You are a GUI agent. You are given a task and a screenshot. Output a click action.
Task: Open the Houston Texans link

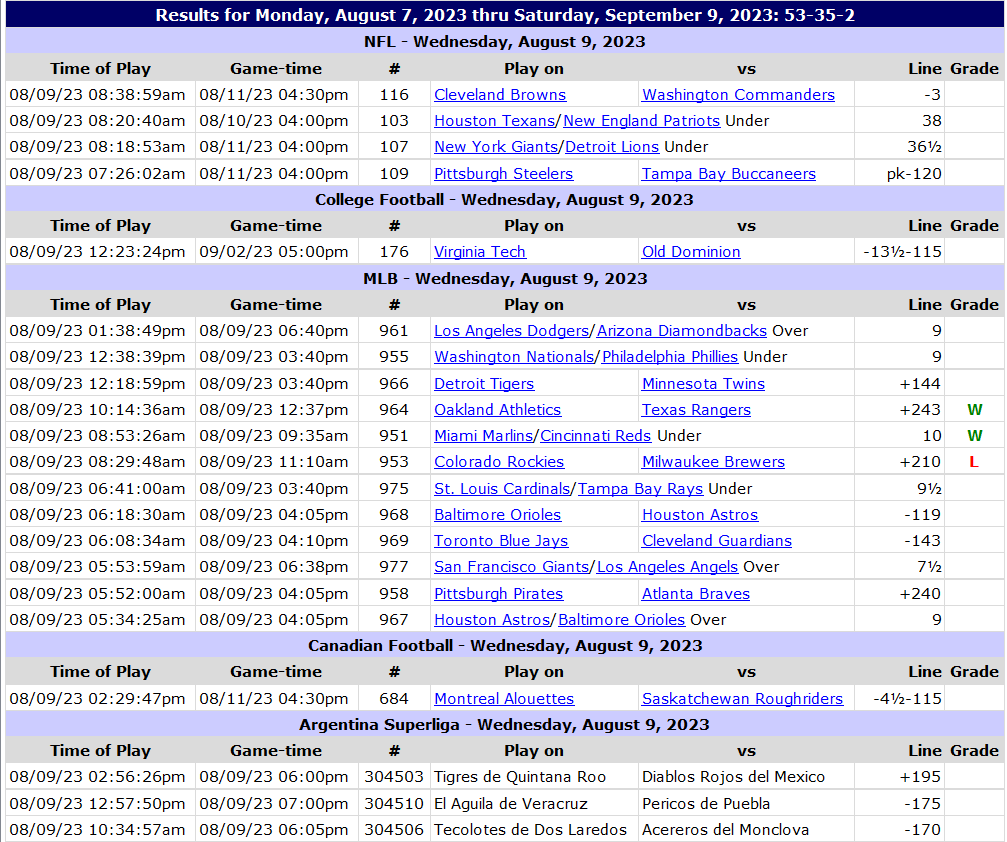(x=495, y=121)
